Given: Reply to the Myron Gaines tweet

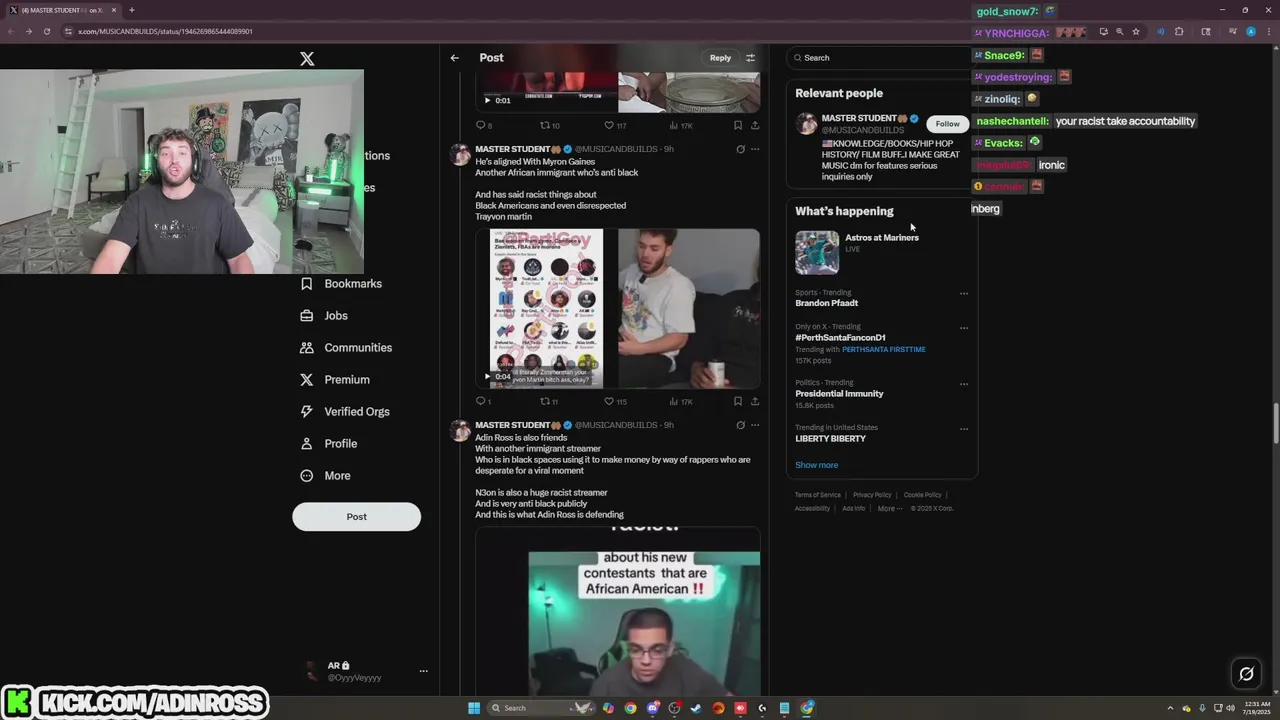Looking at the screenshot, I should tap(482, 401).
